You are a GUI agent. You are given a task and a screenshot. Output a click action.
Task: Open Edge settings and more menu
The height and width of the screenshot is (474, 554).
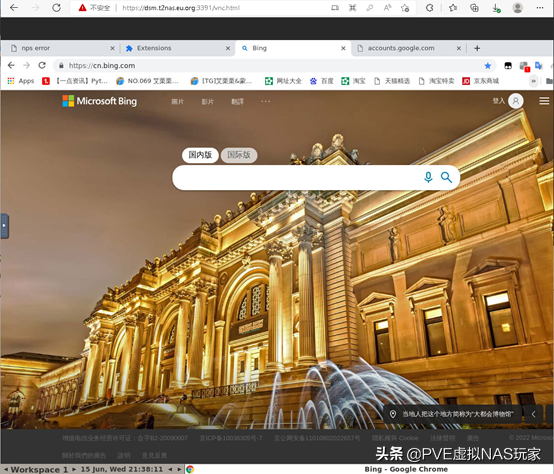[x=540, y=7]
